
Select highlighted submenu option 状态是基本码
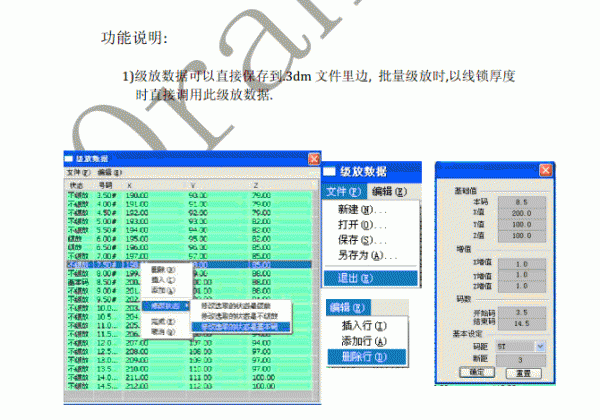coord(241,327)
